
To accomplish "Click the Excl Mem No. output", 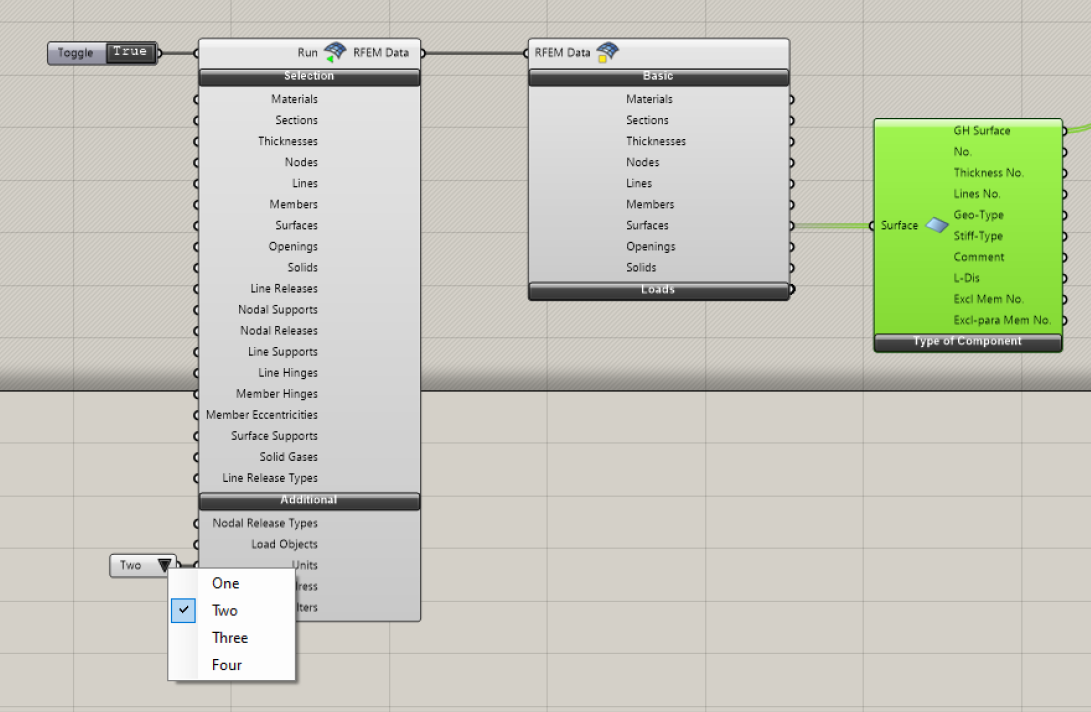I will coord(988,299).
